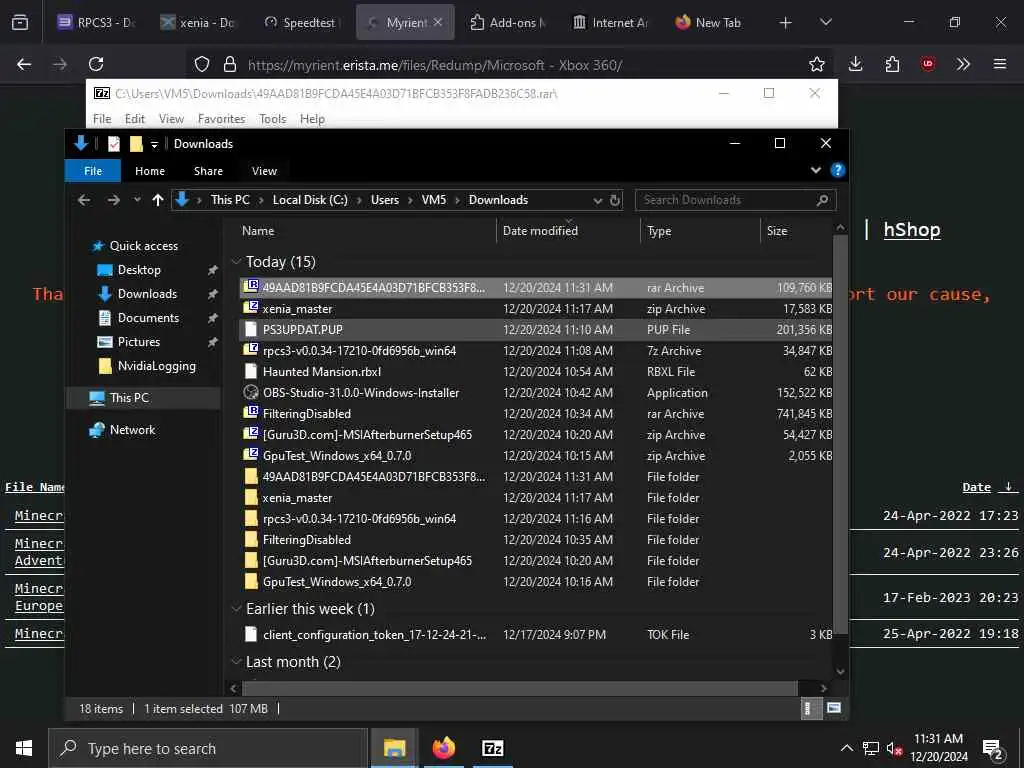Open Explorer View ribbon tab

[x=264, y=170]
